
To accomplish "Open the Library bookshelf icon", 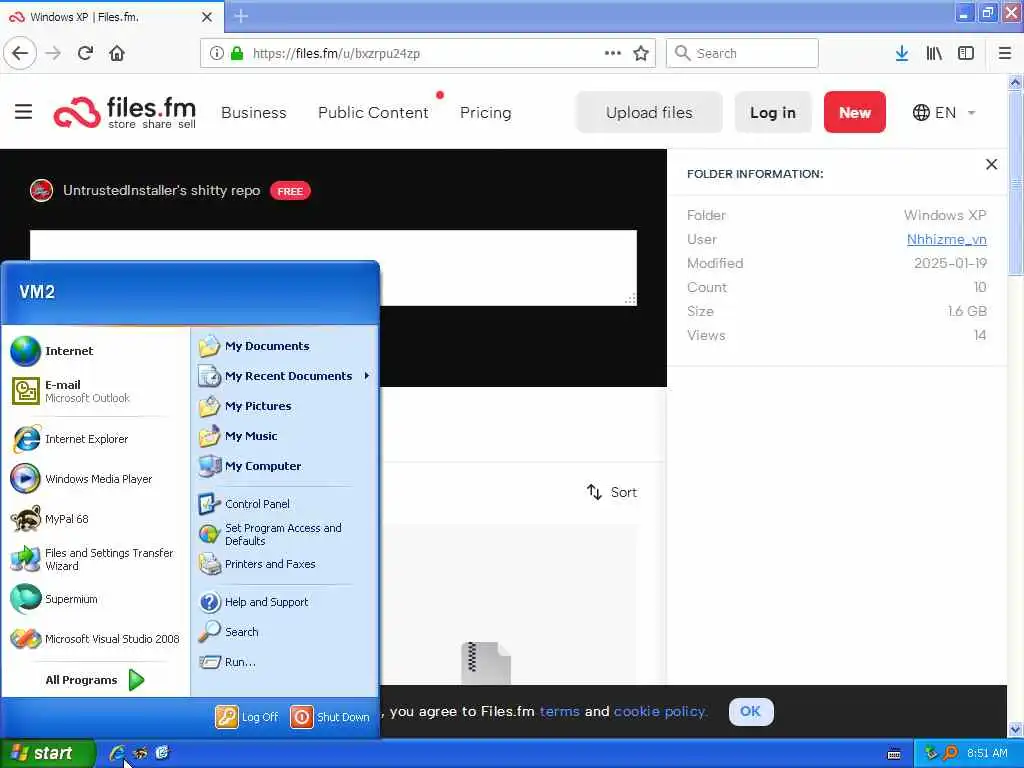I will point(934,53).
